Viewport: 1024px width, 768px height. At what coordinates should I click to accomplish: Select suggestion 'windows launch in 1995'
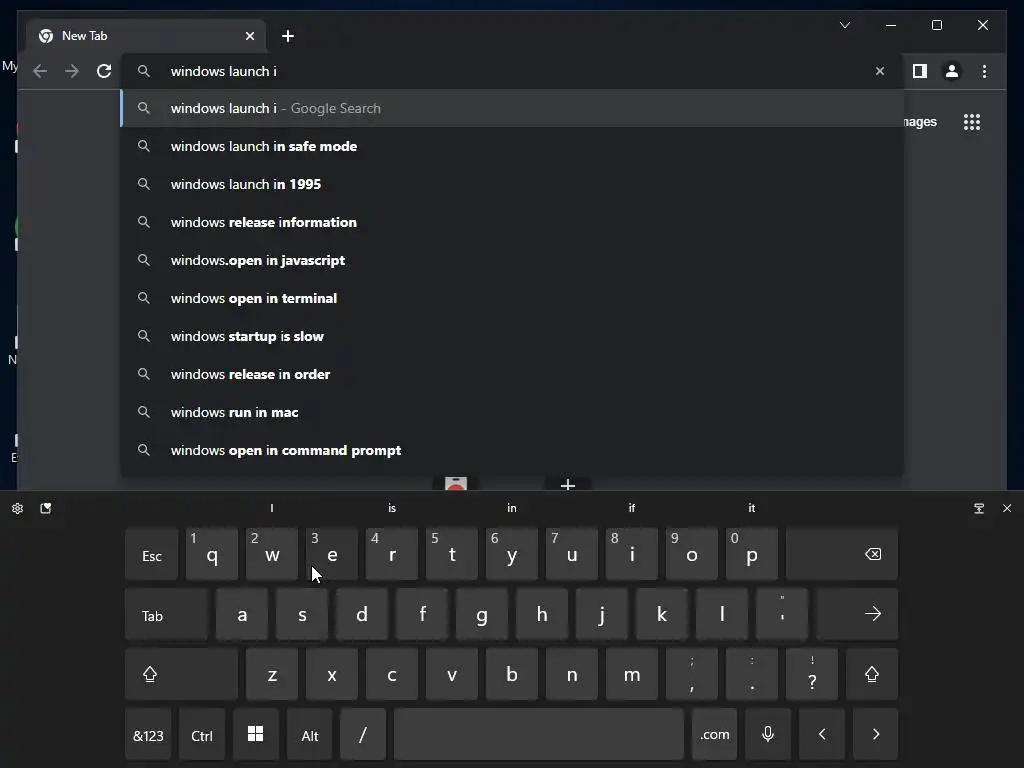pyautogui.click(x=513, y=184)
